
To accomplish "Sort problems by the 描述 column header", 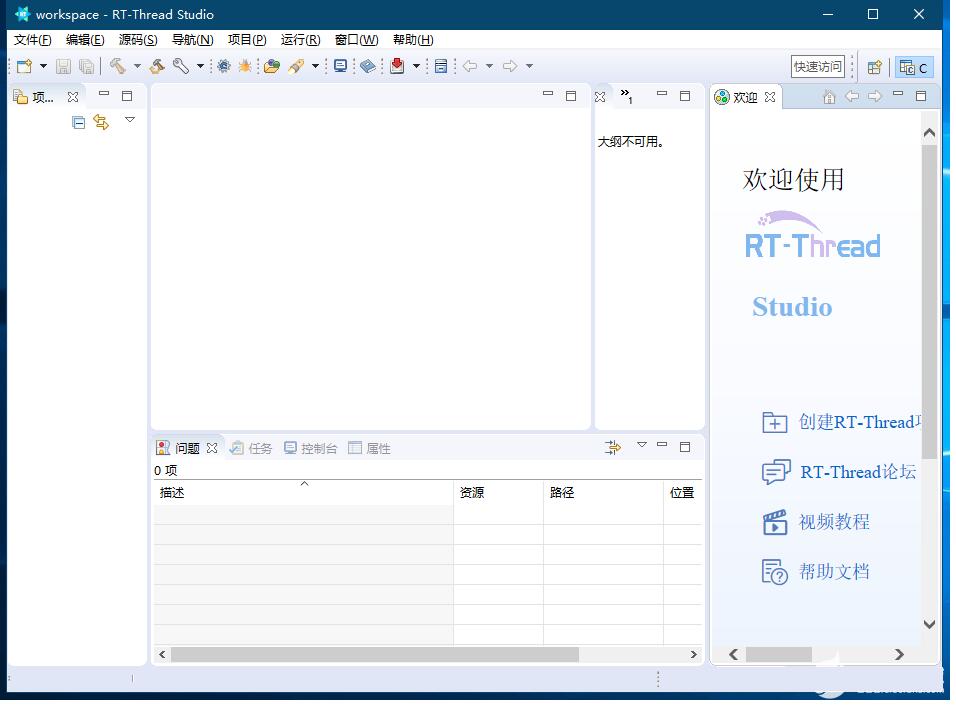I will click(x=304, y=493).
